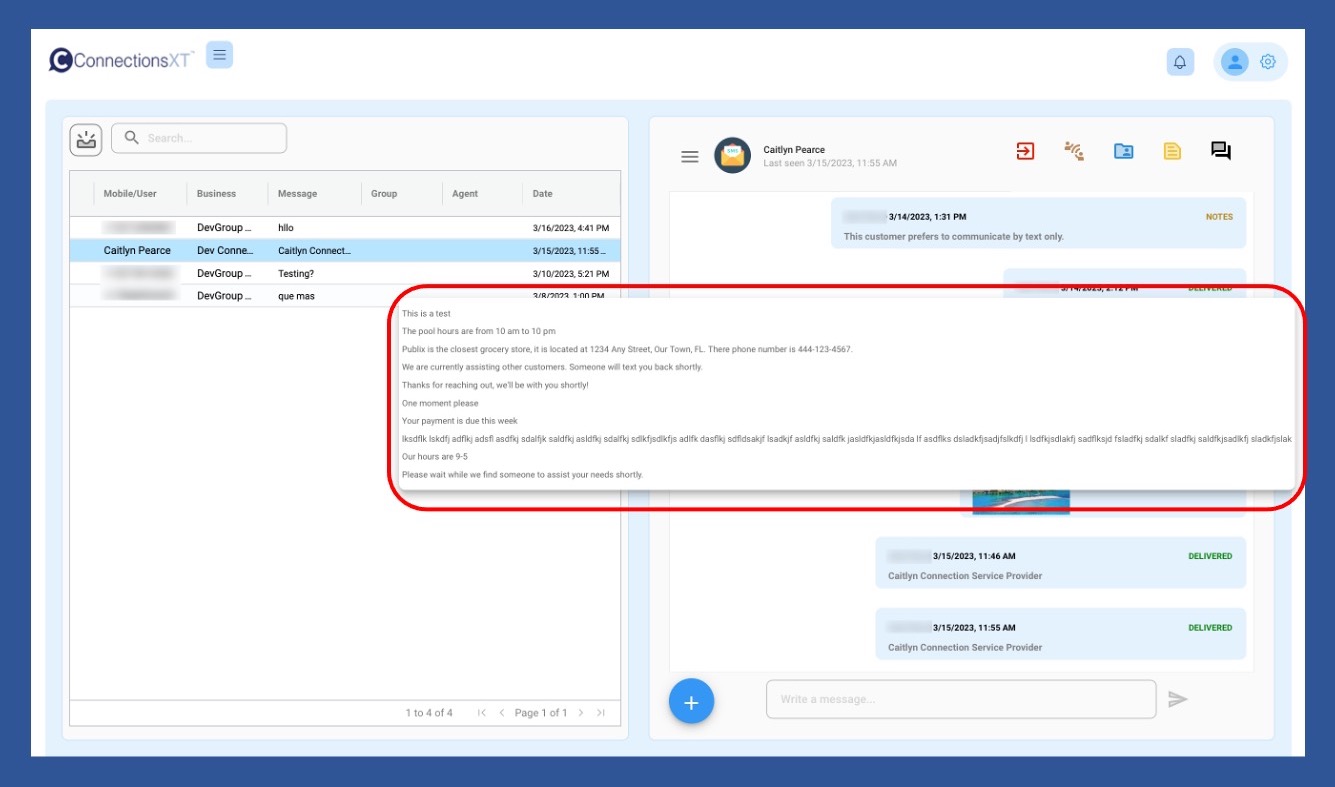Open the yellow notes icon

tap(1172, 151)
